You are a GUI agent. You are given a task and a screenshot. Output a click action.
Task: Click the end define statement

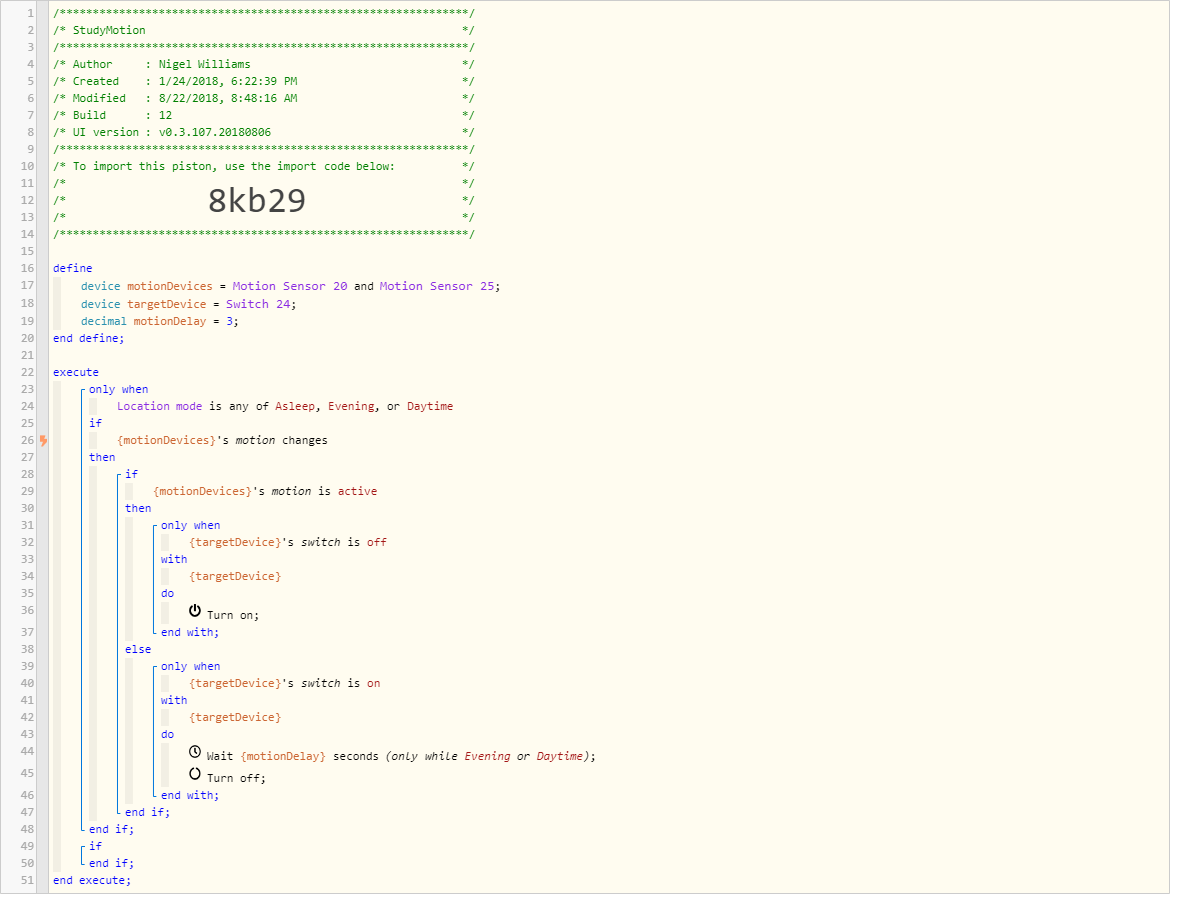tap(89, 340)
